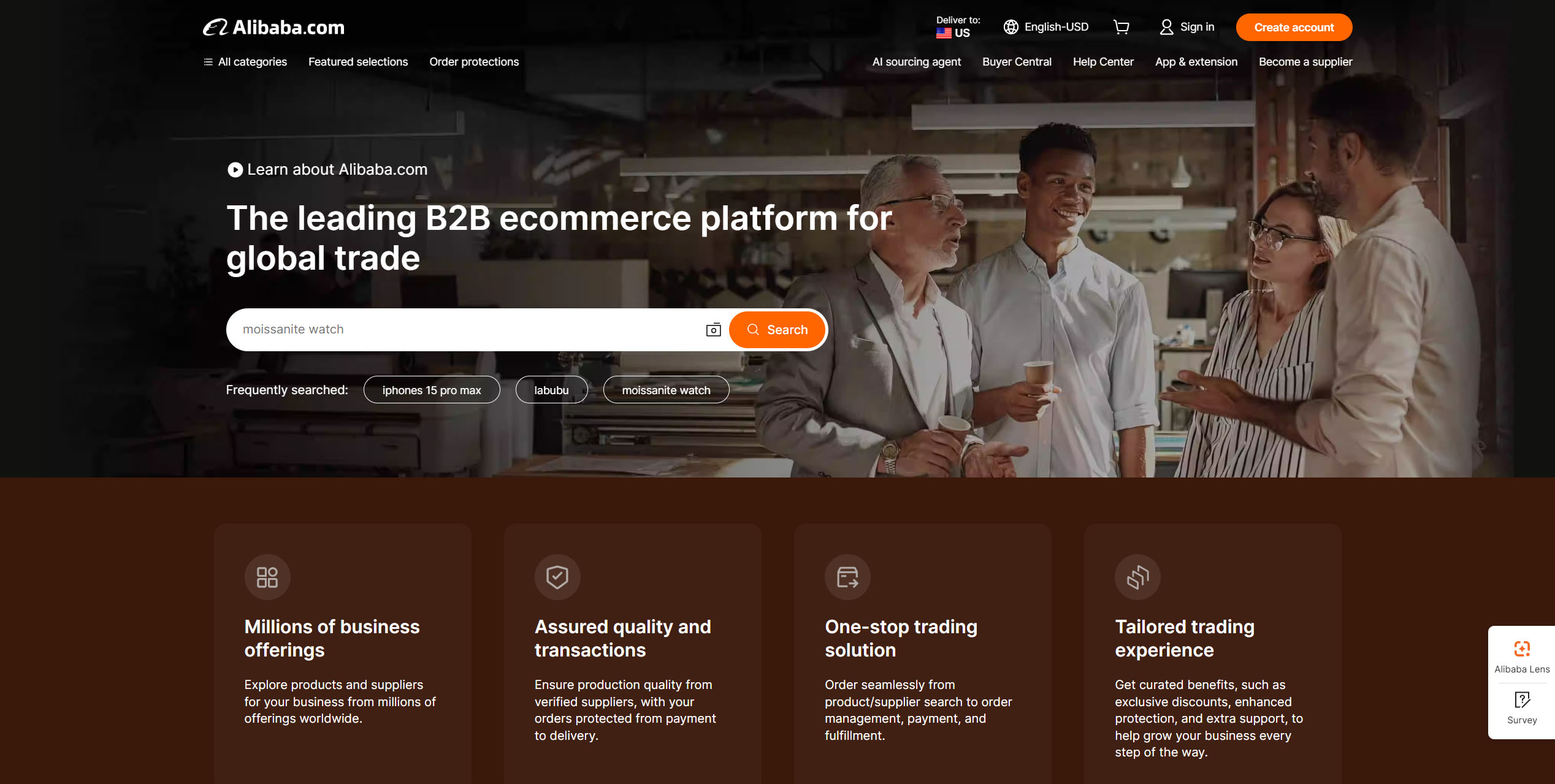Expand the English-USD language selector

(1046, 27)
